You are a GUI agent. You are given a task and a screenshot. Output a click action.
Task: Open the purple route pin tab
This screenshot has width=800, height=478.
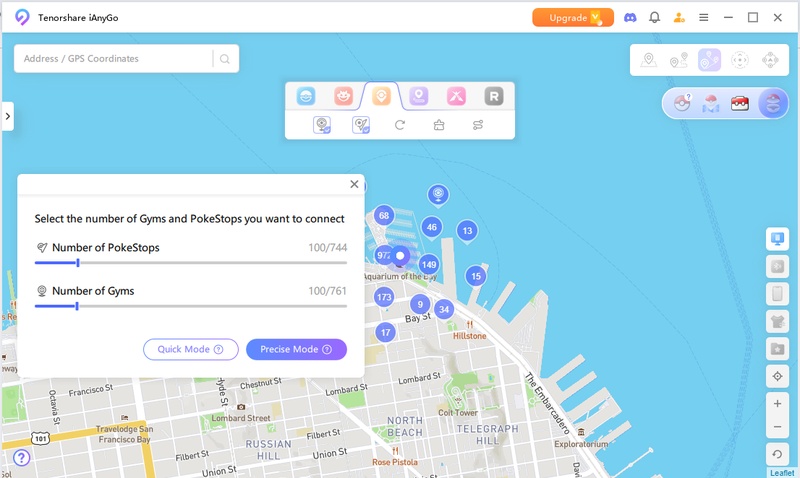coord(418,96)
